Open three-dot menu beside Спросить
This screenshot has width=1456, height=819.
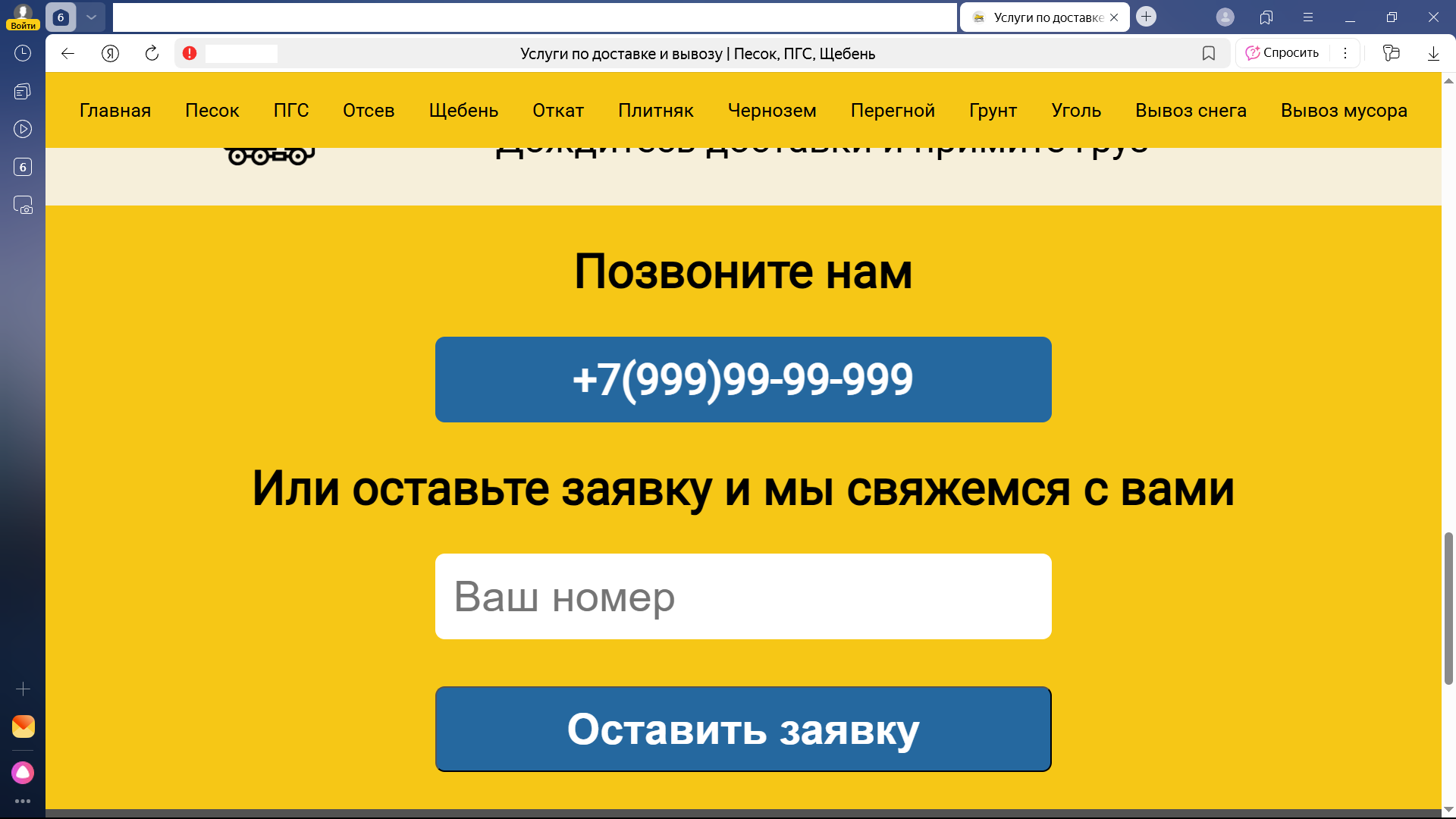tap(1345, 53)
